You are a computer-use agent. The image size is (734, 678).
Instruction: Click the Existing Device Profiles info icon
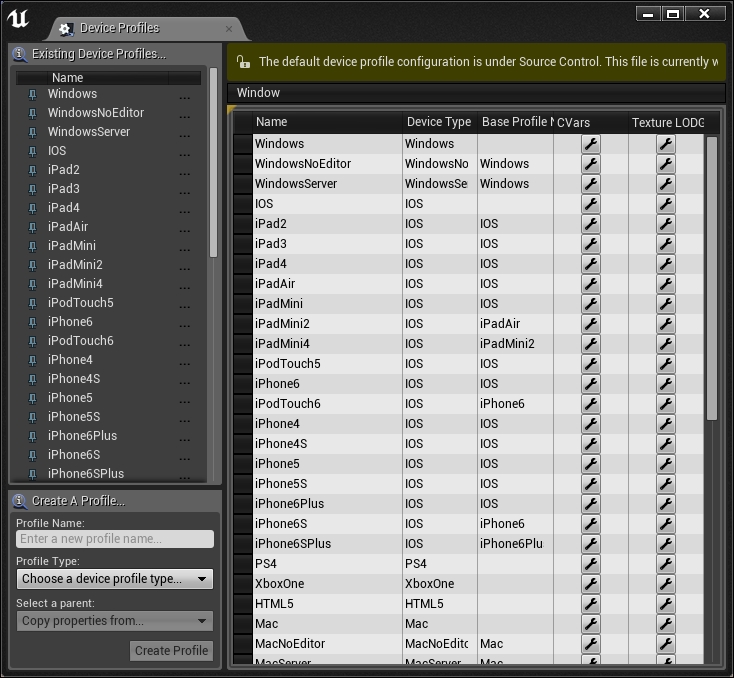point(20,54)
